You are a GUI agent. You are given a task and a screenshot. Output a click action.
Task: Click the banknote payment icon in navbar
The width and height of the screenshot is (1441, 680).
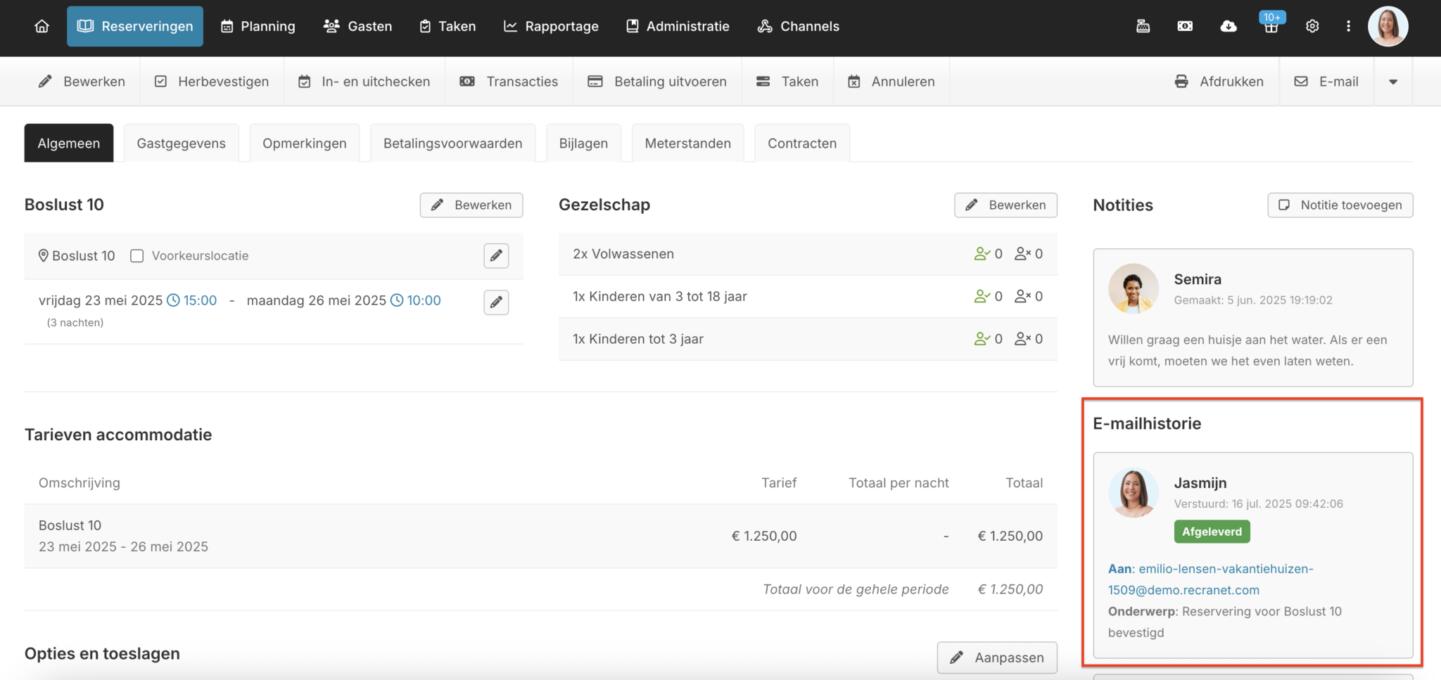pos(1185,27)
